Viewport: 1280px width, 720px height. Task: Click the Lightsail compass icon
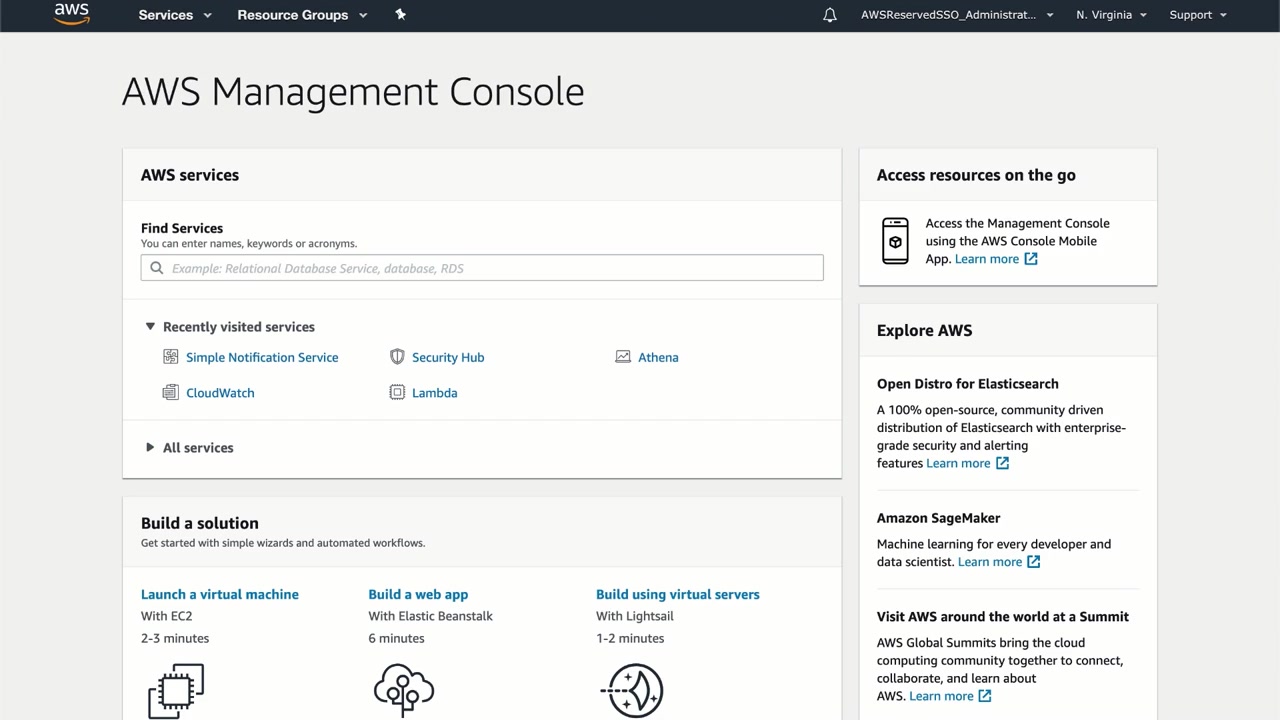(x=632, y=690)
